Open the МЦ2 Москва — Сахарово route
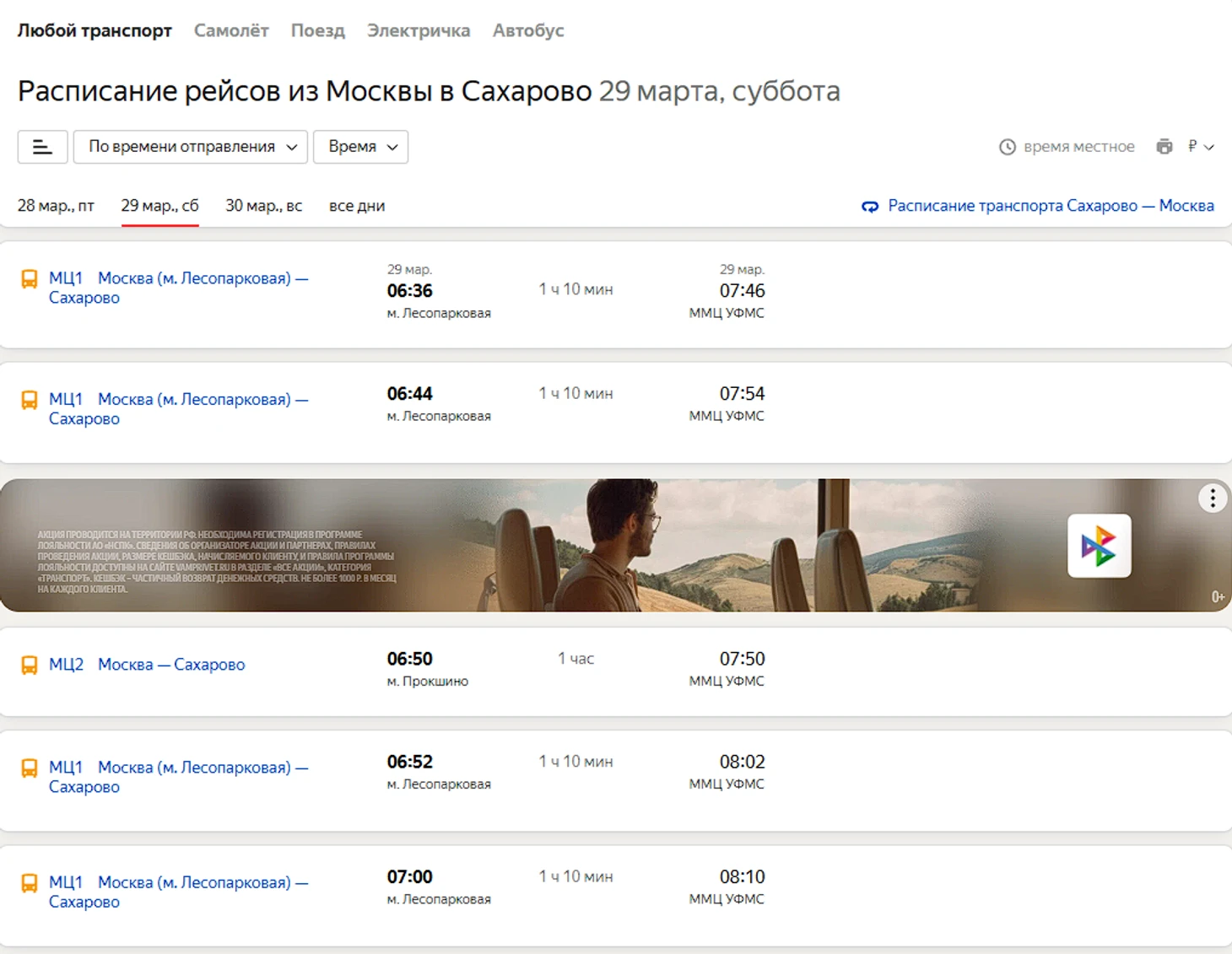 pyautogui.click(x=171, y=665)
